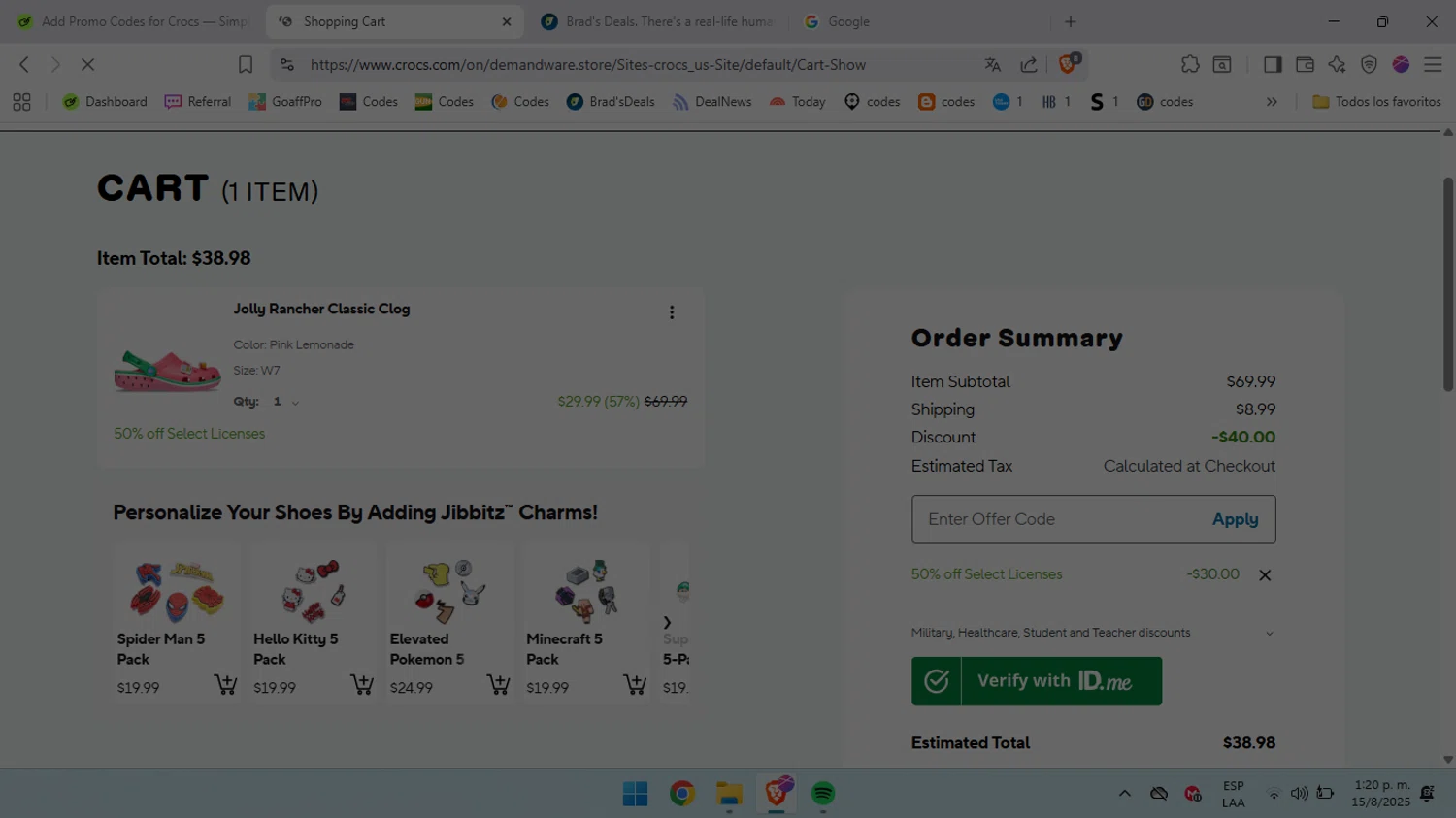The height and width of the screenshot is (818, 1456).
Task: Show next Jibbitz charms with carousel arrow
Action: [x=667, y=623]
